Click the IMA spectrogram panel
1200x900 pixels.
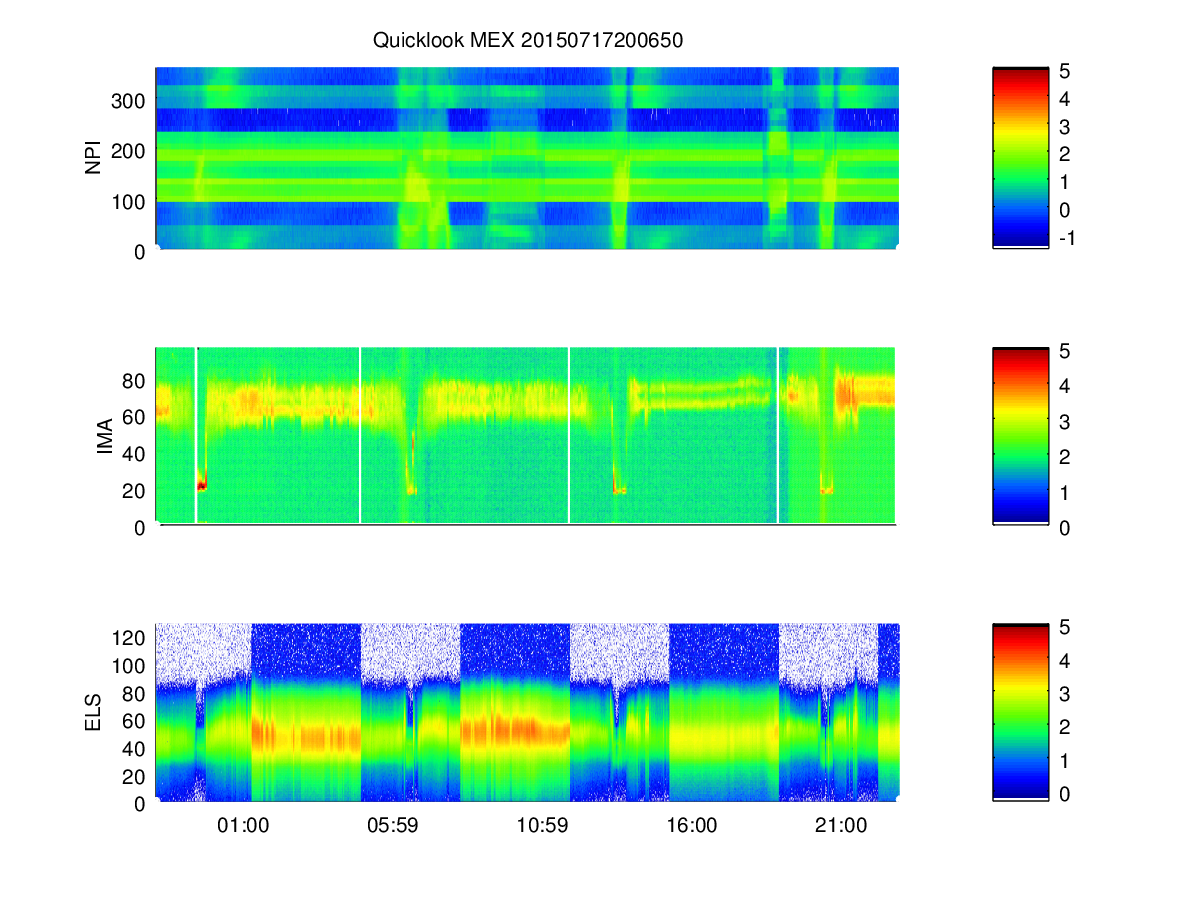525,436
